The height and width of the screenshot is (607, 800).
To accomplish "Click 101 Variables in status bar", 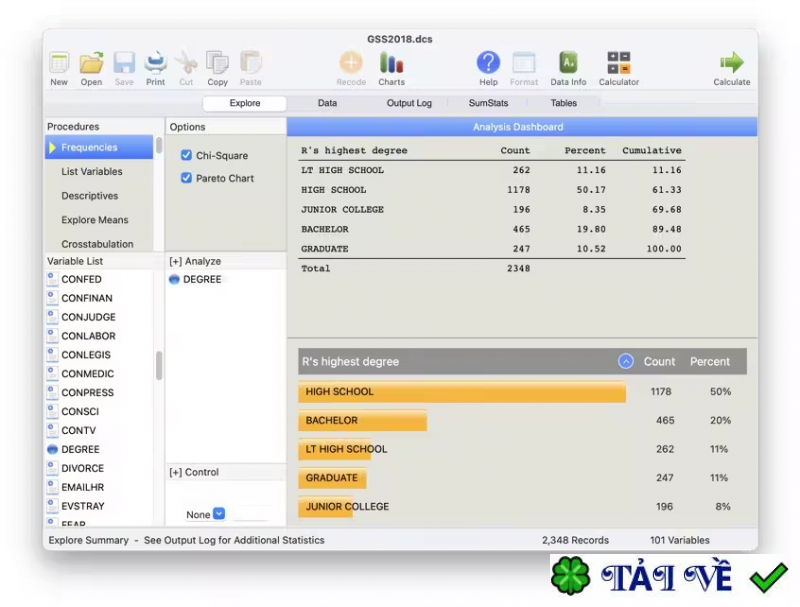I will [680, 540].
